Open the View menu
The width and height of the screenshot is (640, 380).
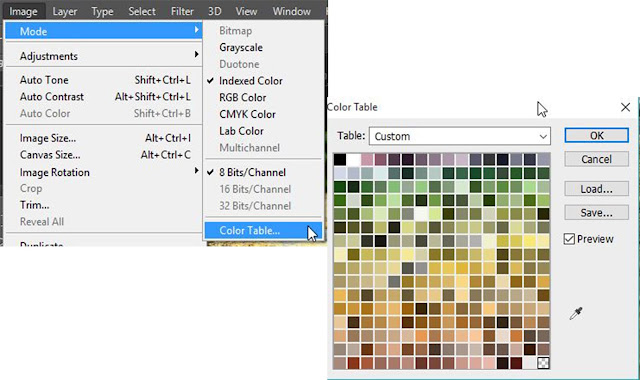point(246,11)
